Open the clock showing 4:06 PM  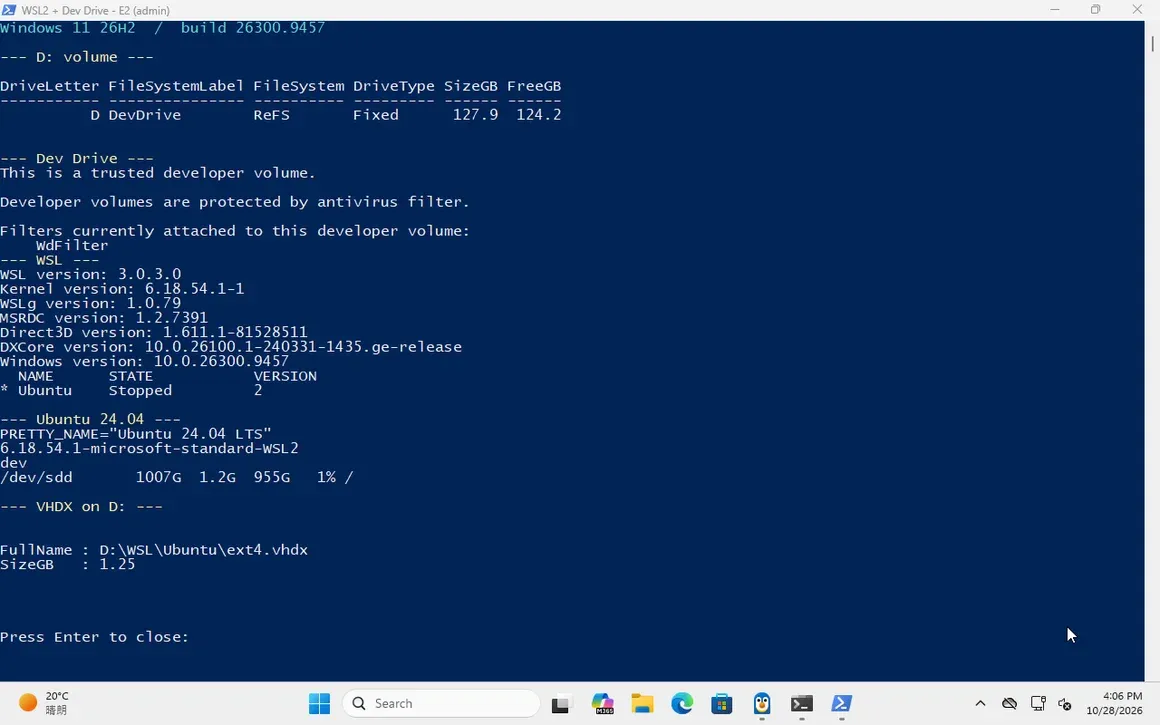tap(1114, 703)
